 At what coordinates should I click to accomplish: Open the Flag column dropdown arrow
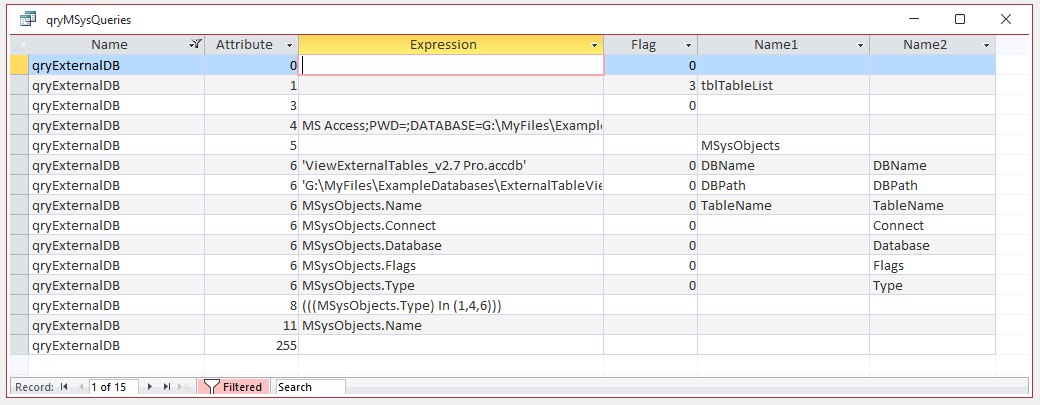coord(688,45)
